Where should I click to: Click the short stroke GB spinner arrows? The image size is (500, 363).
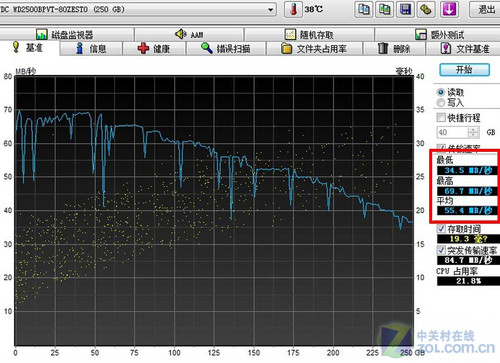tap(473, 132)
